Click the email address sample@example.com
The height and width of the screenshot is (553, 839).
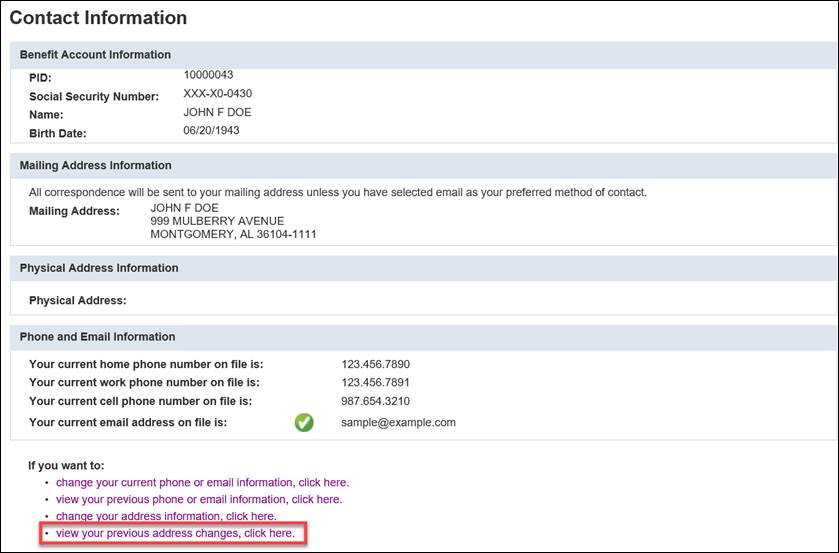(399, 422)
